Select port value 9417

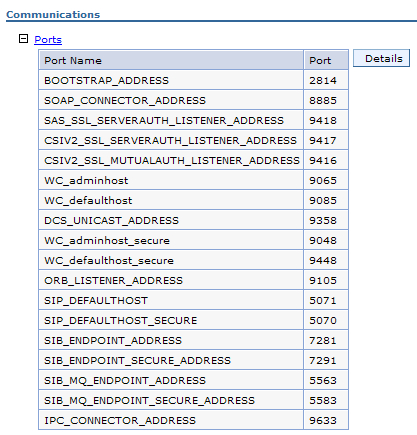323,140
